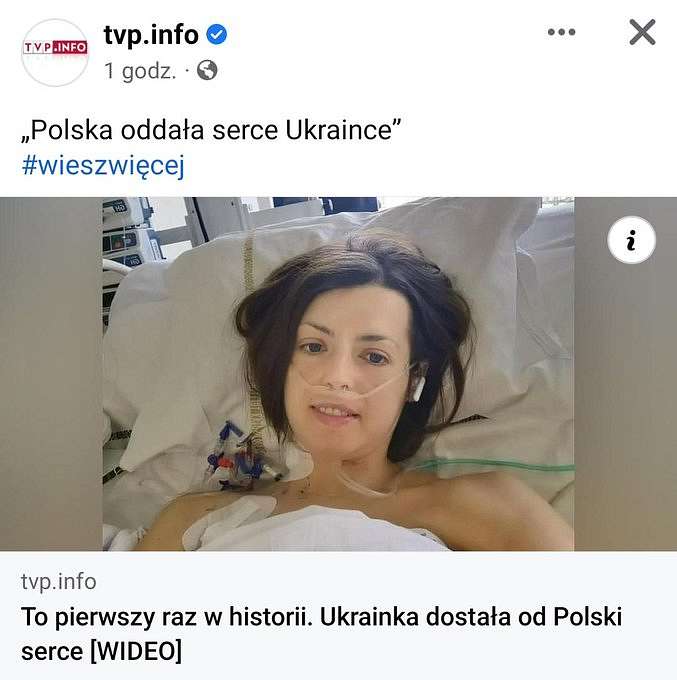This screenshot has height=680, width=677.
Task: Open the TVP.INFO profile avatar
Action: [x=55, y=52]
